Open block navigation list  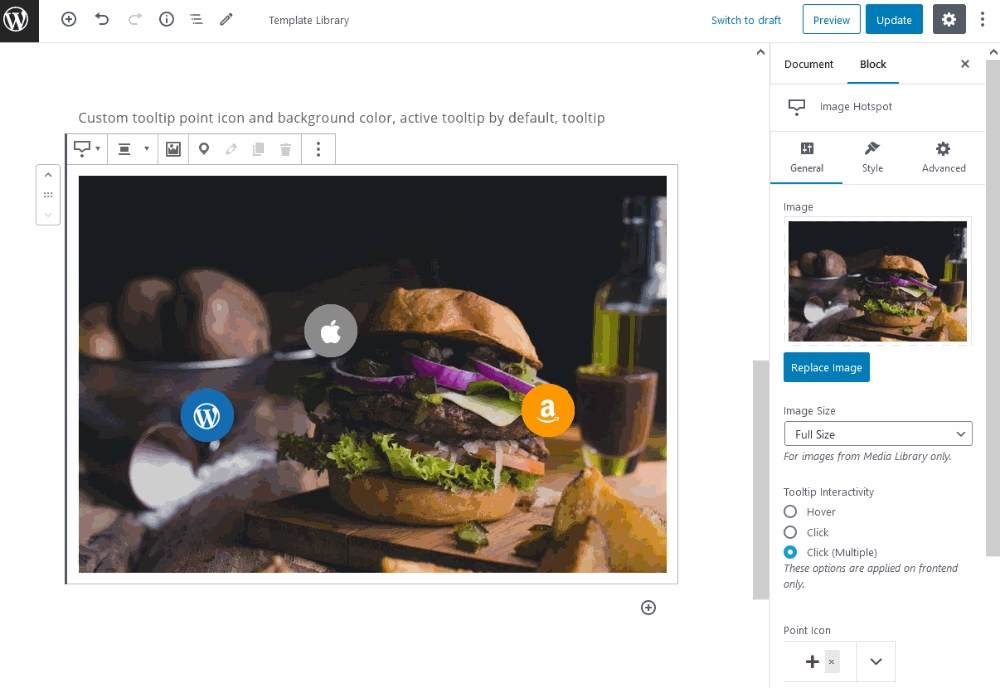pyautogui.click(x=196, y=20)
